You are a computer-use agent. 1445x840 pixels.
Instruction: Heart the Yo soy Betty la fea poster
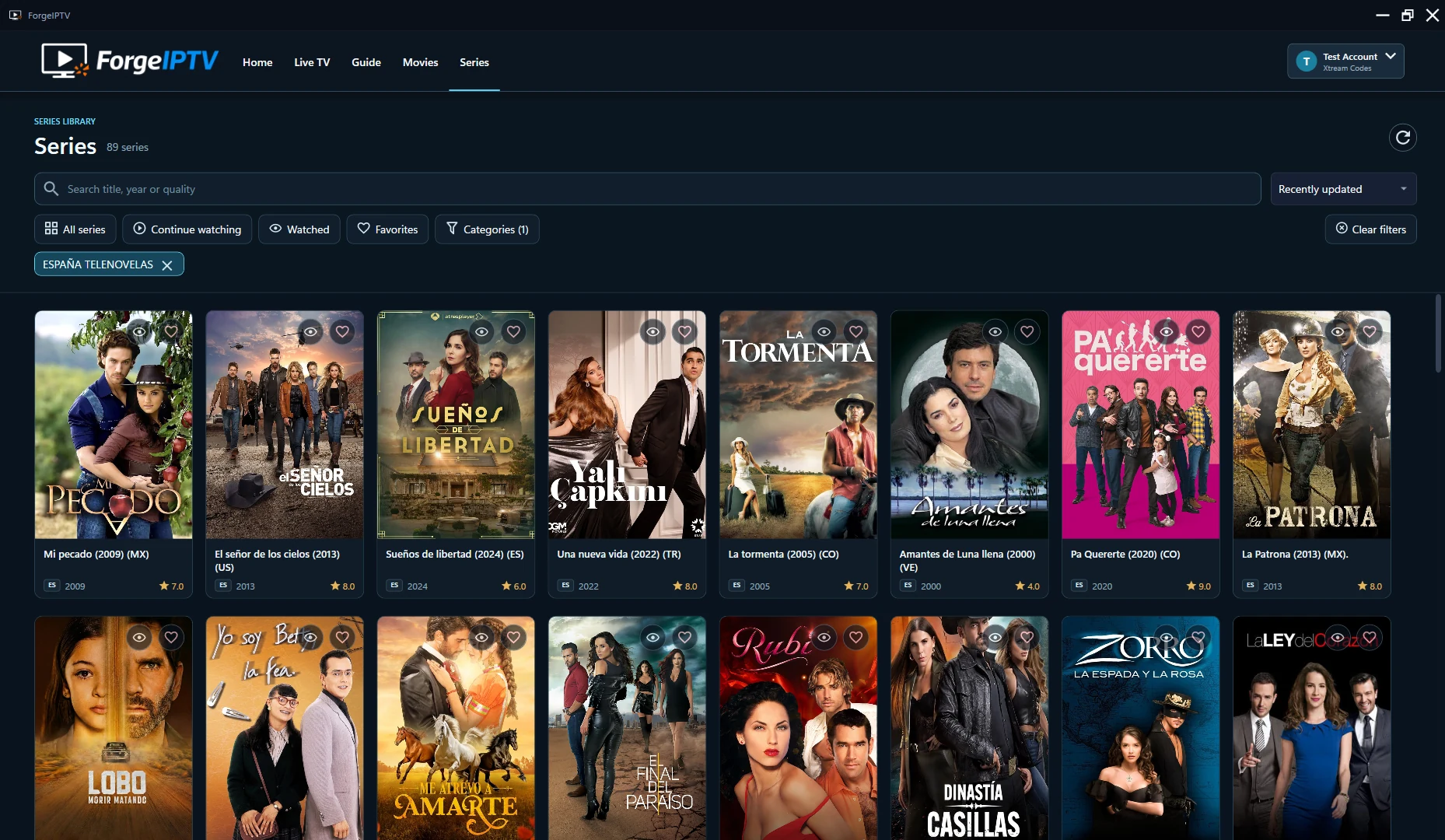click(x=342, y=637)
